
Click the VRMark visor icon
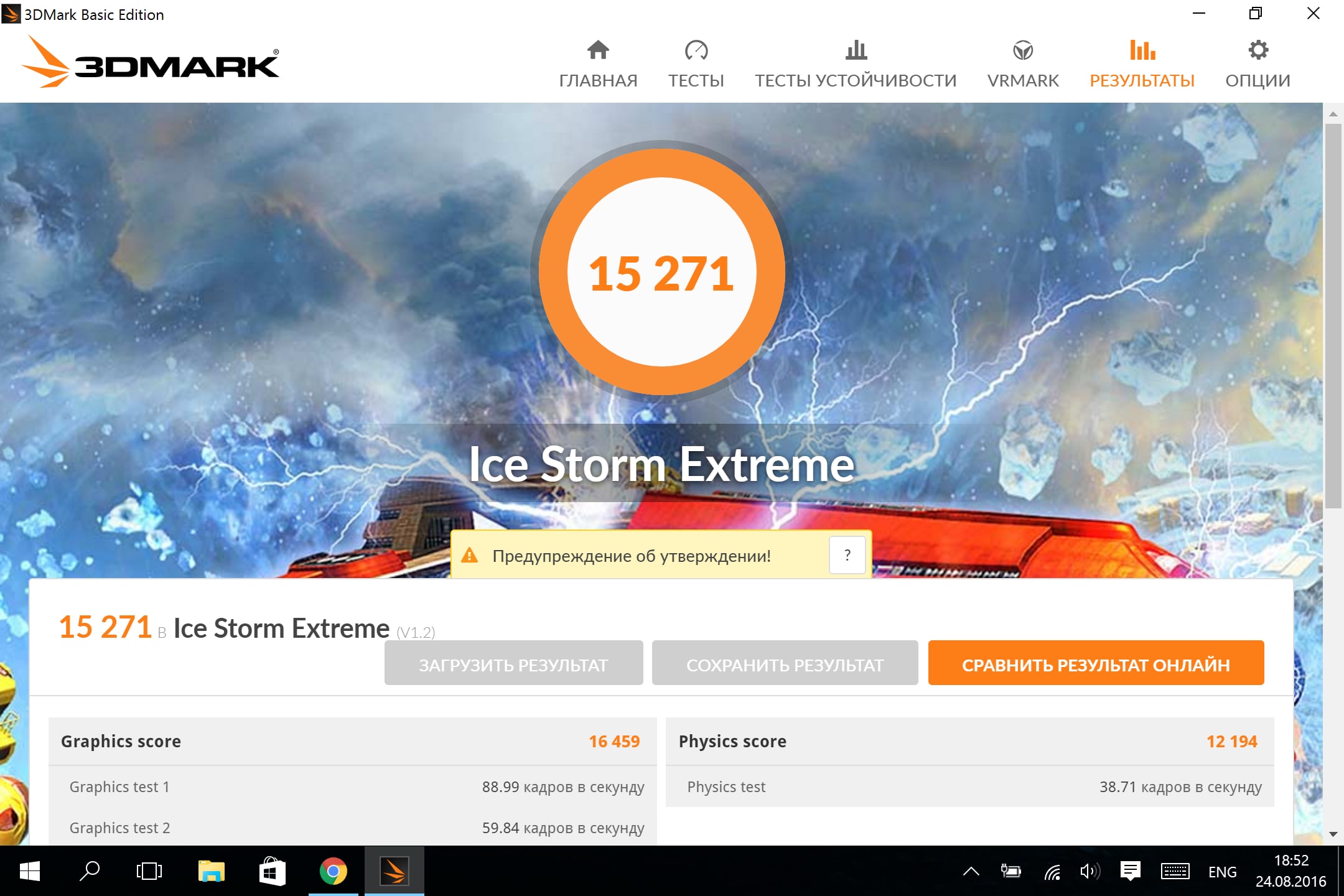pyautogui.click(x=1023, y=50)
